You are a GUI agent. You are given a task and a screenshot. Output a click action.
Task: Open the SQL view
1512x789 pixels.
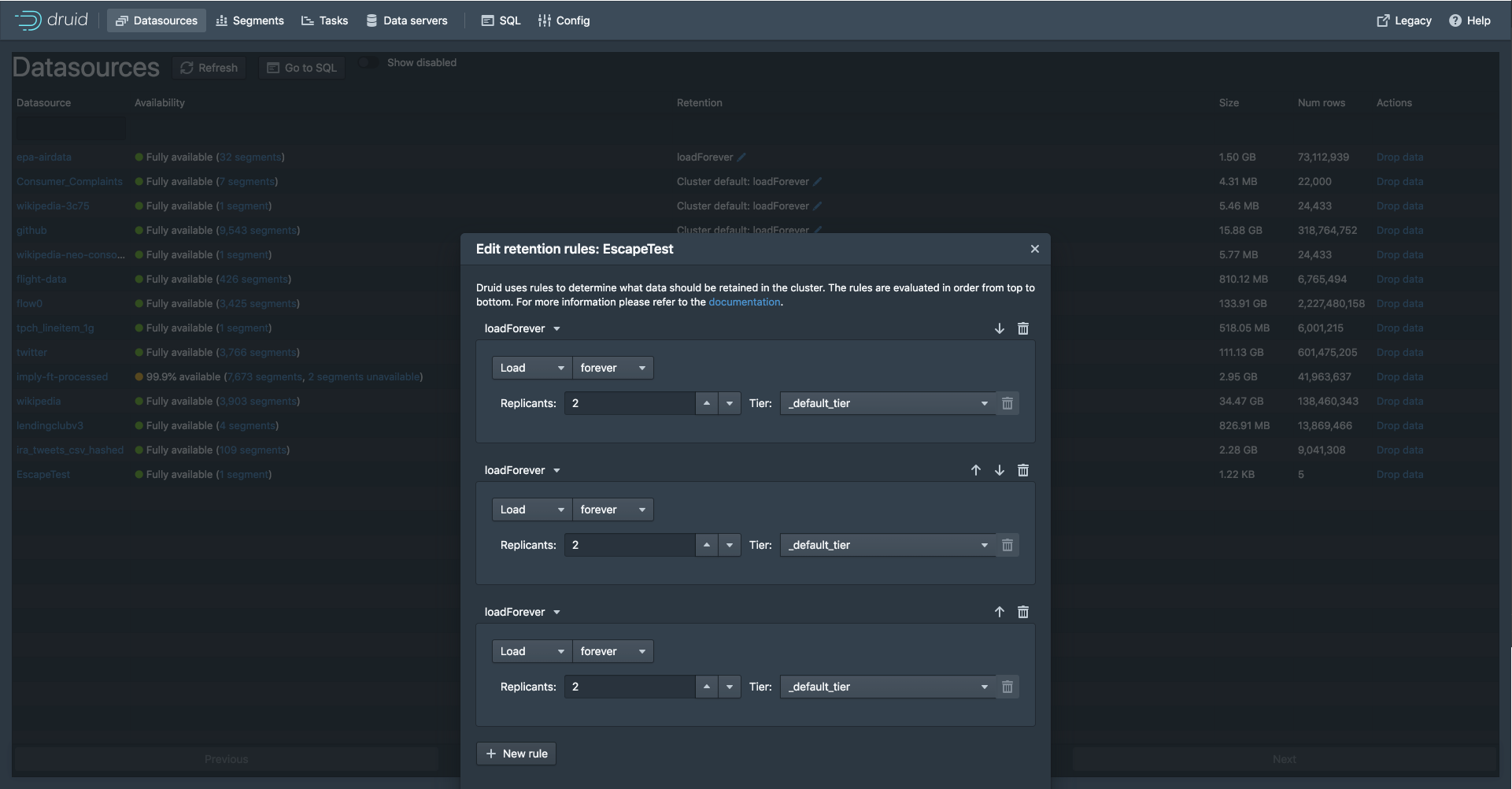pyautogui.click(x=501, y=20)
